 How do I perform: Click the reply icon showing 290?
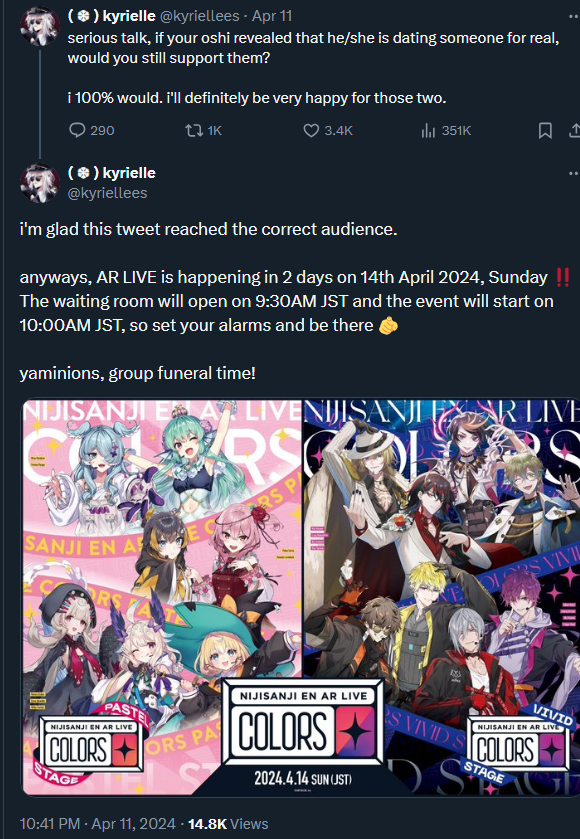[x=91, y=130]
